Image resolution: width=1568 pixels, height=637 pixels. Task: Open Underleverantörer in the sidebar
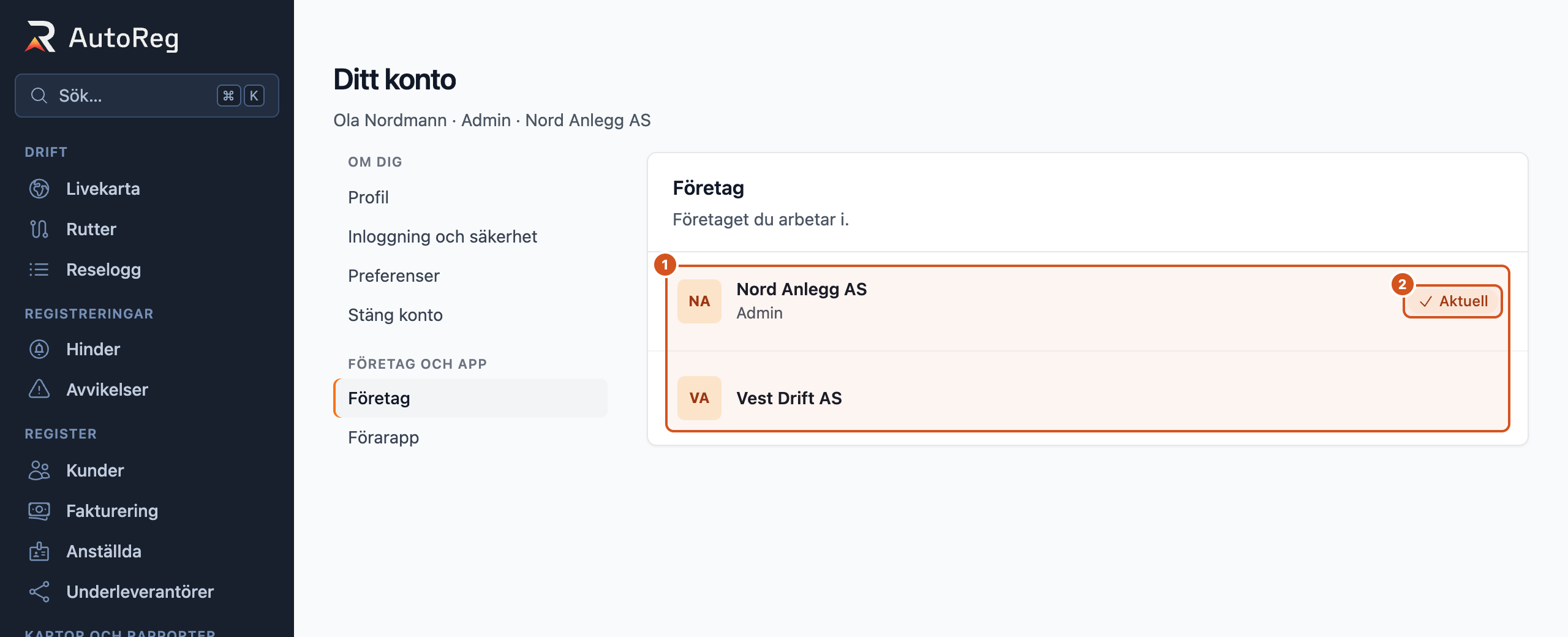tap(147, 592)
